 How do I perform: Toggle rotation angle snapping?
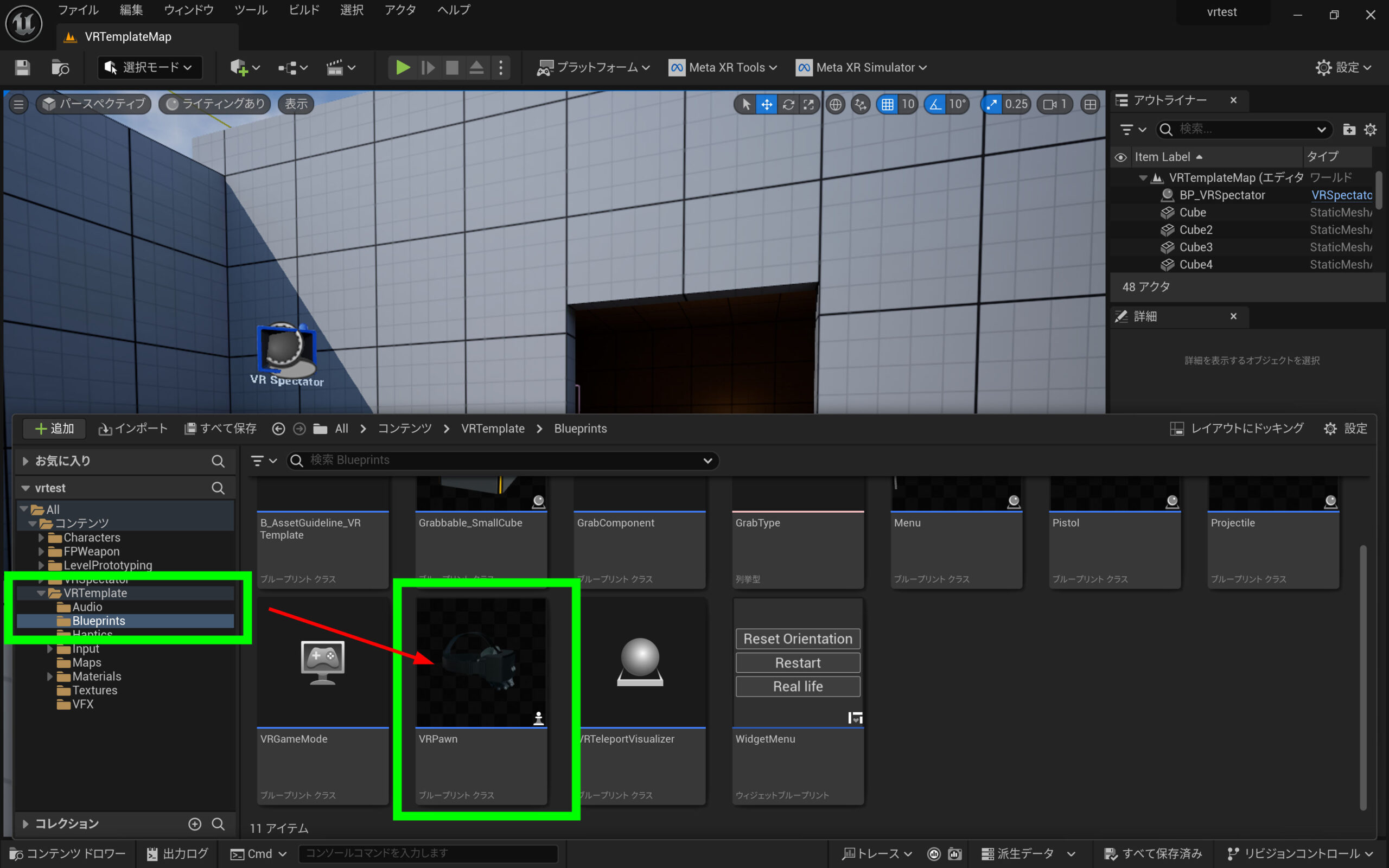point(935,104)
